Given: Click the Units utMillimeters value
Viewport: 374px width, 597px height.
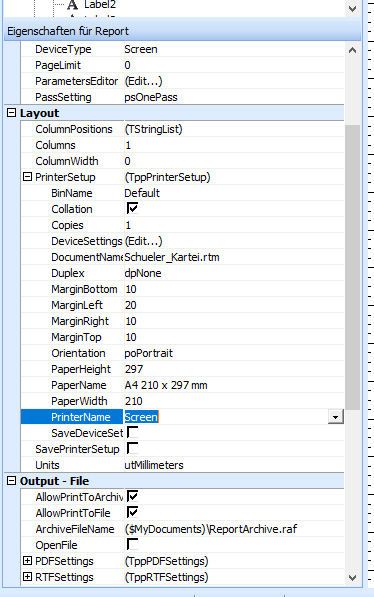Looking at the screenshot, I should click(x=154, y=465).
